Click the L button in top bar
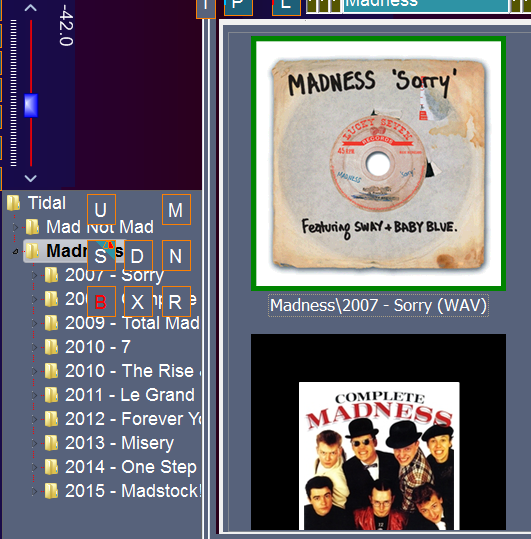Image resolution: width=531 pixels, height=539 pixels. pyautogui.click(x=286, y=7)
